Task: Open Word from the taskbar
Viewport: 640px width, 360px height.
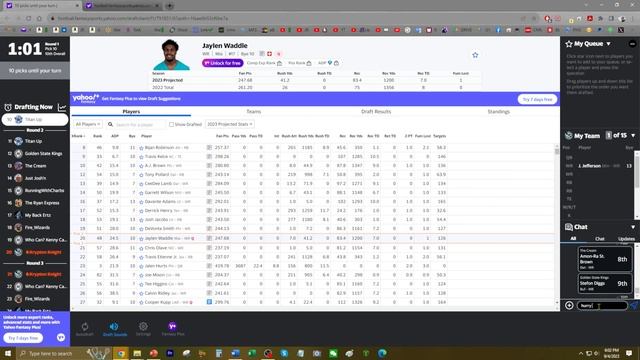Action: point(235,353)
